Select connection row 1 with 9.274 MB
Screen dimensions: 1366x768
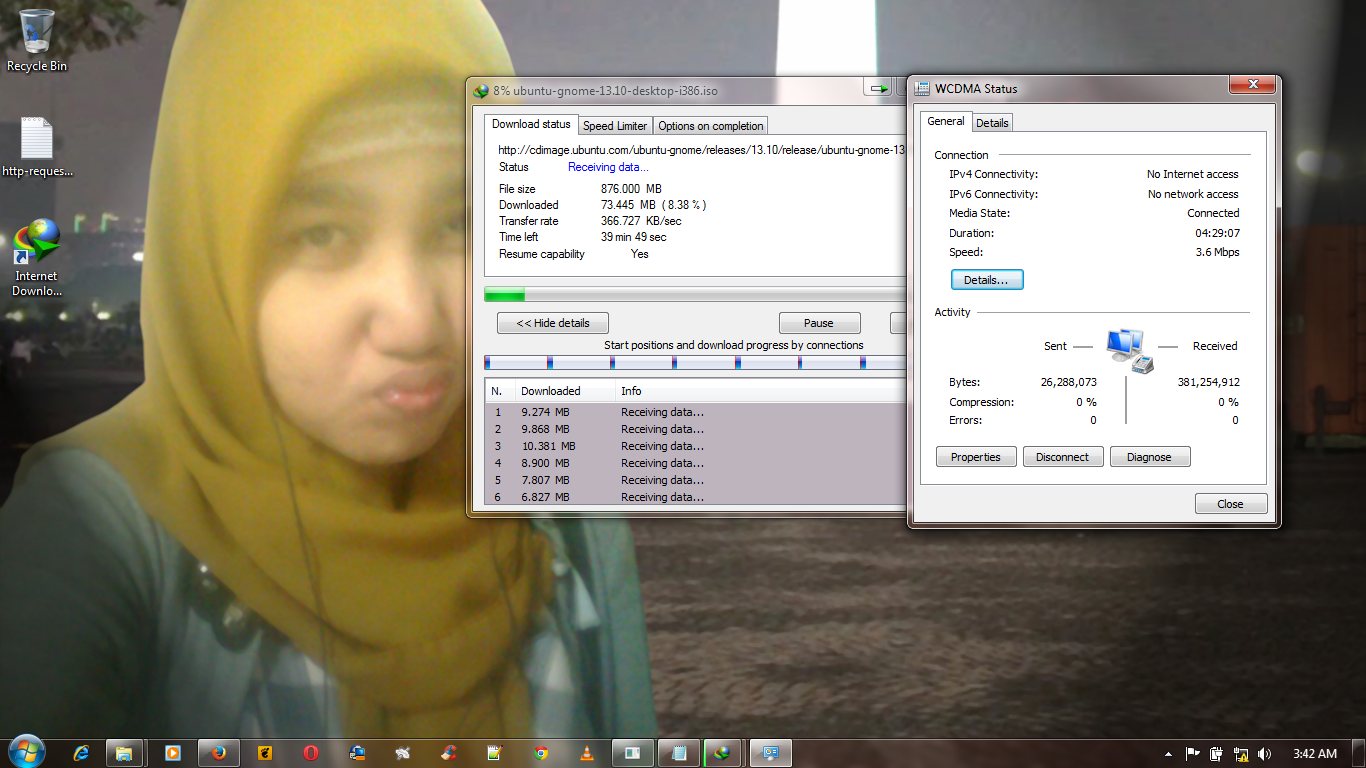[695, 412]
